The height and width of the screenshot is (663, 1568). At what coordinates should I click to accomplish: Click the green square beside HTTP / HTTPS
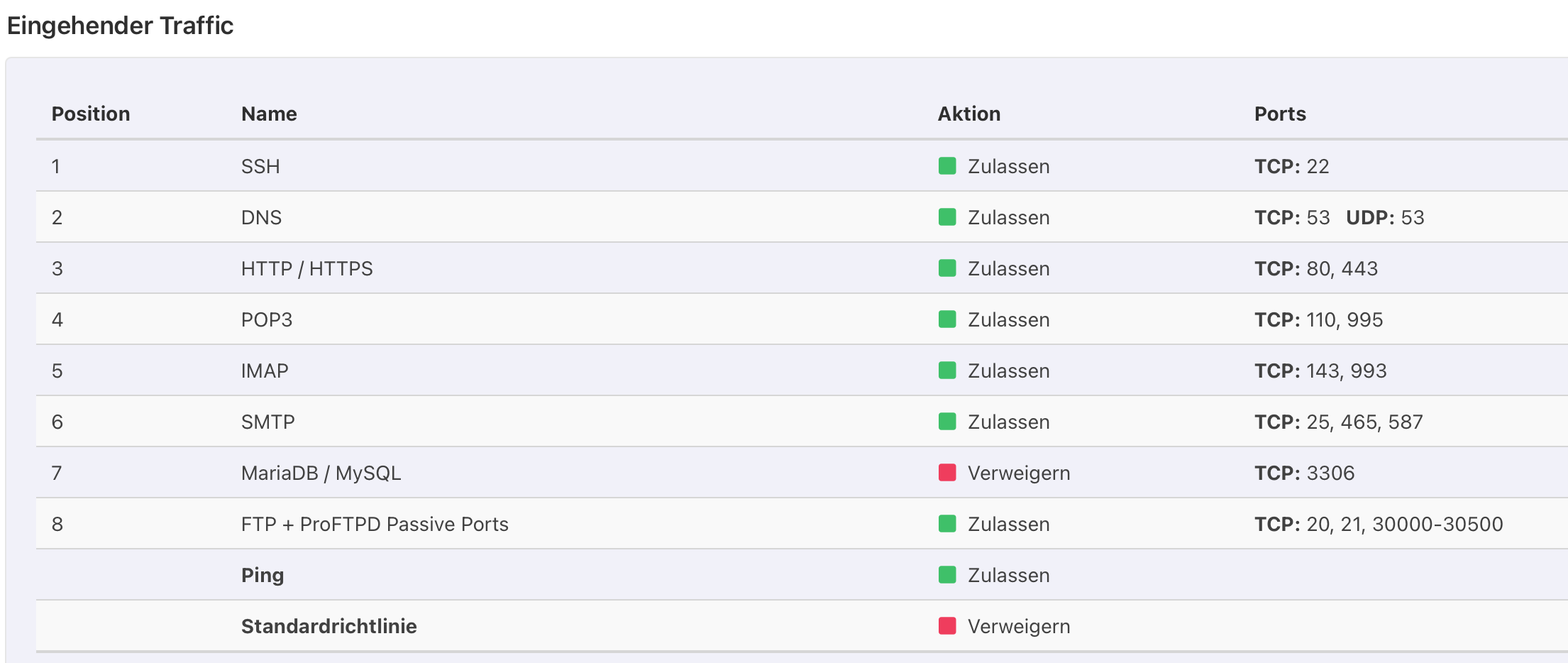click(947, 268)
